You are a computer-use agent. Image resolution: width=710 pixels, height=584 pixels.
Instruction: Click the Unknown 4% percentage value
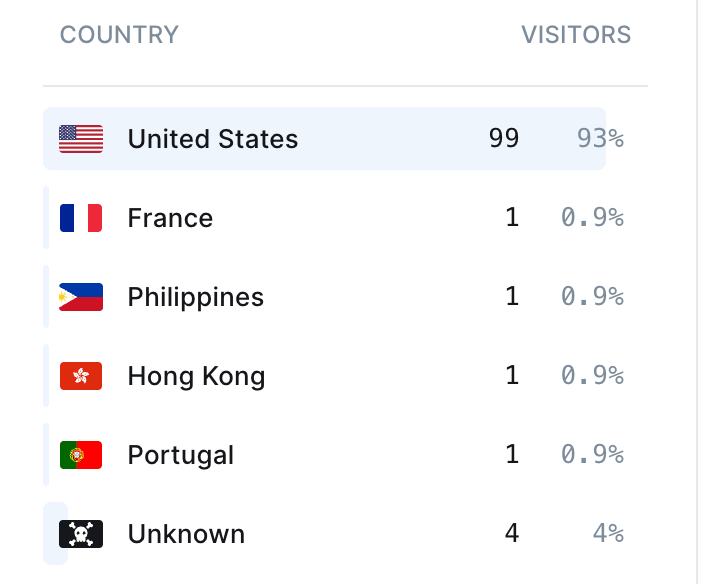pos(608,534)
